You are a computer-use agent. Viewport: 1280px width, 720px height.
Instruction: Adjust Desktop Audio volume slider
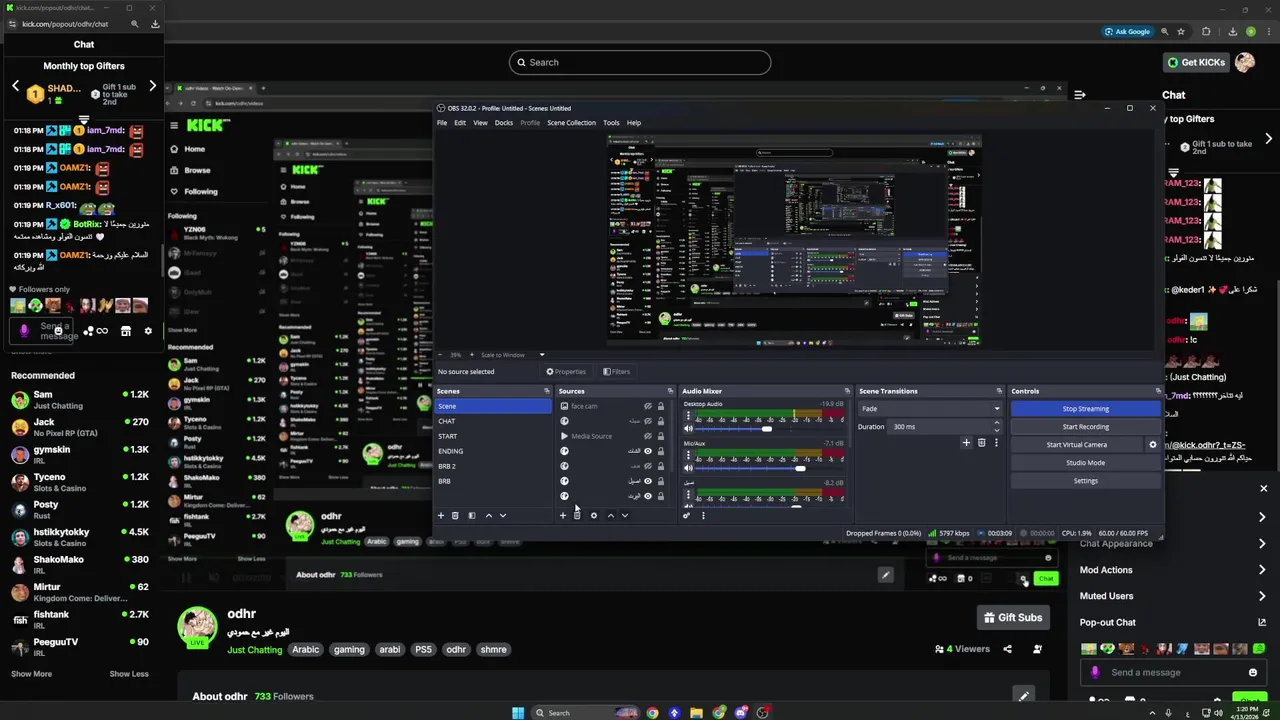[765, 429]
